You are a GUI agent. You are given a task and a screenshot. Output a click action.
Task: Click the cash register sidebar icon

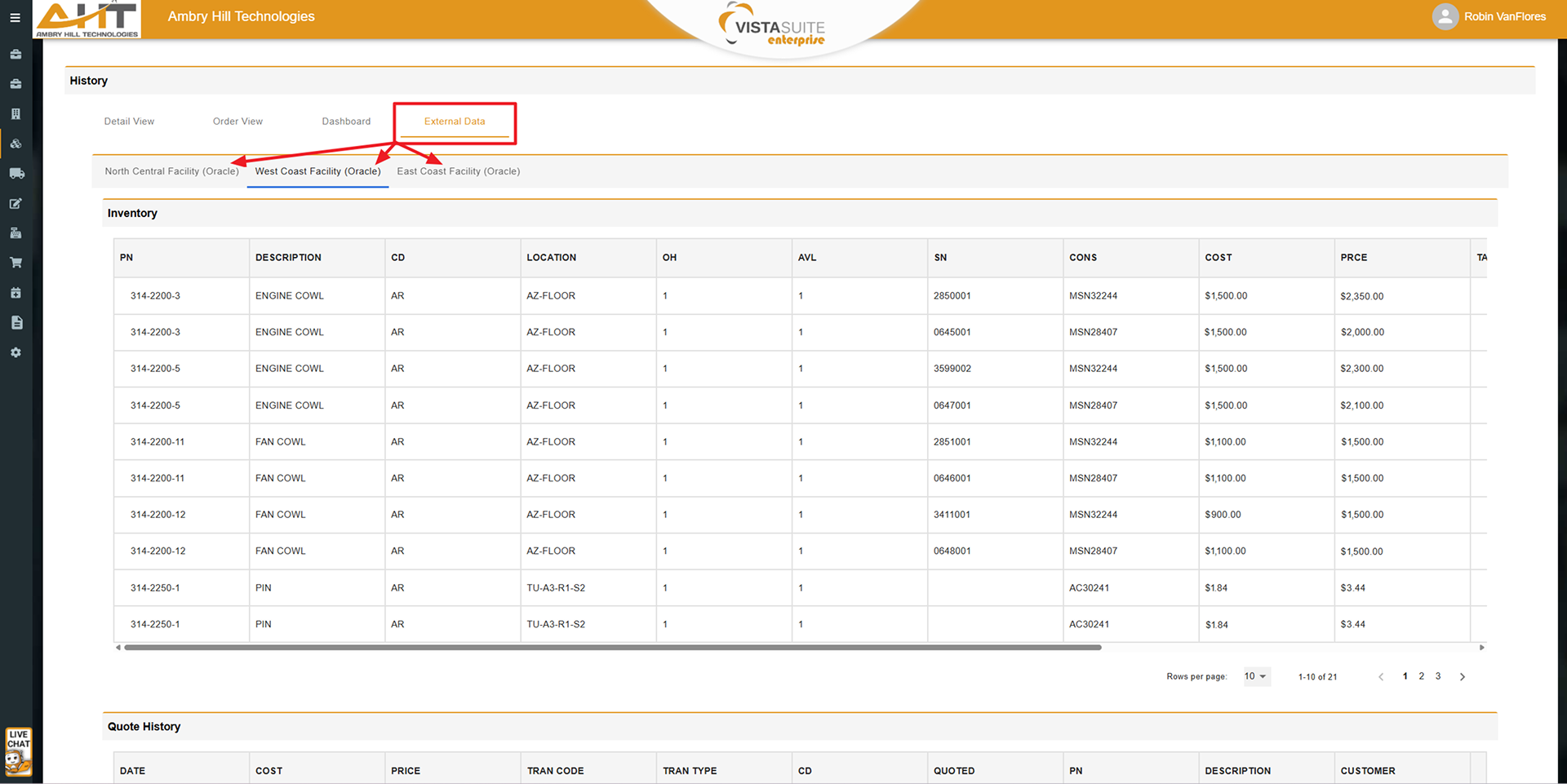tap(16, 233)
